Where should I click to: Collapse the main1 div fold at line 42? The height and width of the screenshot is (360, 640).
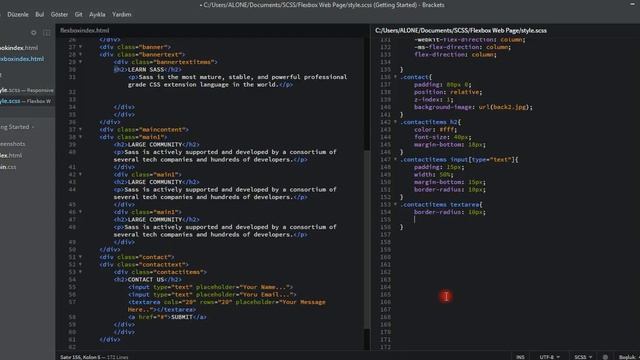click(80, 174)
